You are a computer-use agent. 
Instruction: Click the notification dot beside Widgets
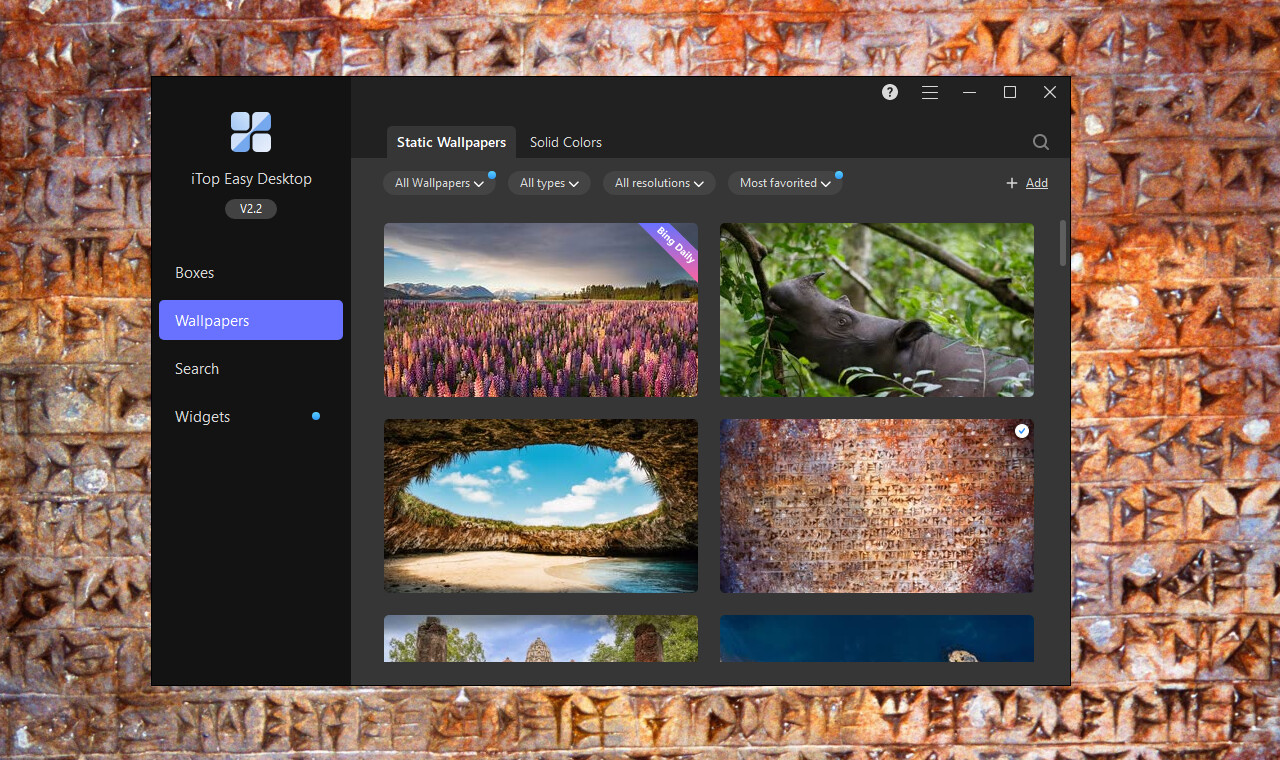pos(316,415)
